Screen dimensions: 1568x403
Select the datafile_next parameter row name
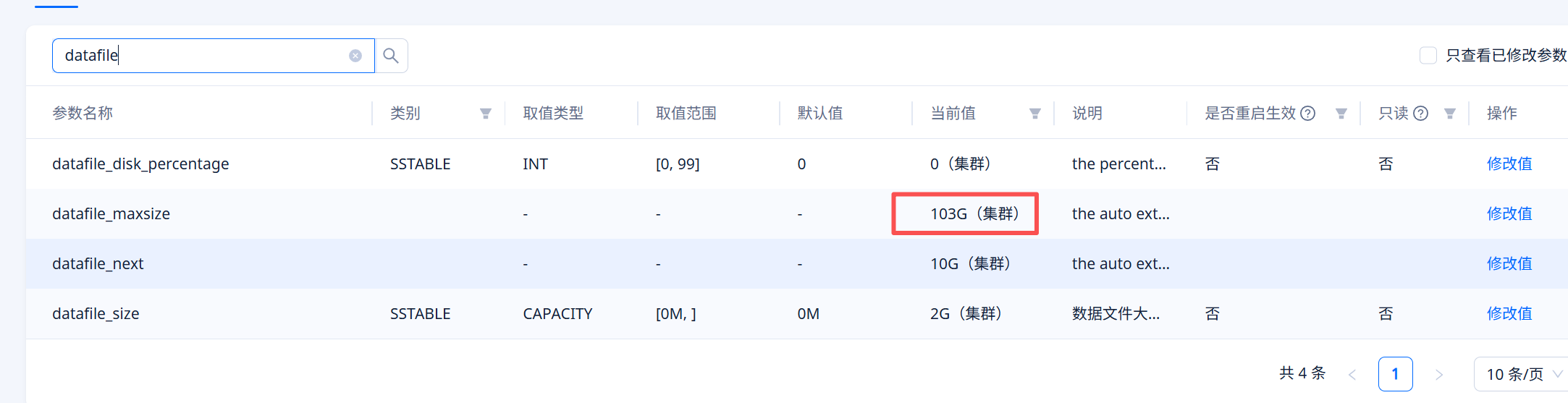pos(98,263)
